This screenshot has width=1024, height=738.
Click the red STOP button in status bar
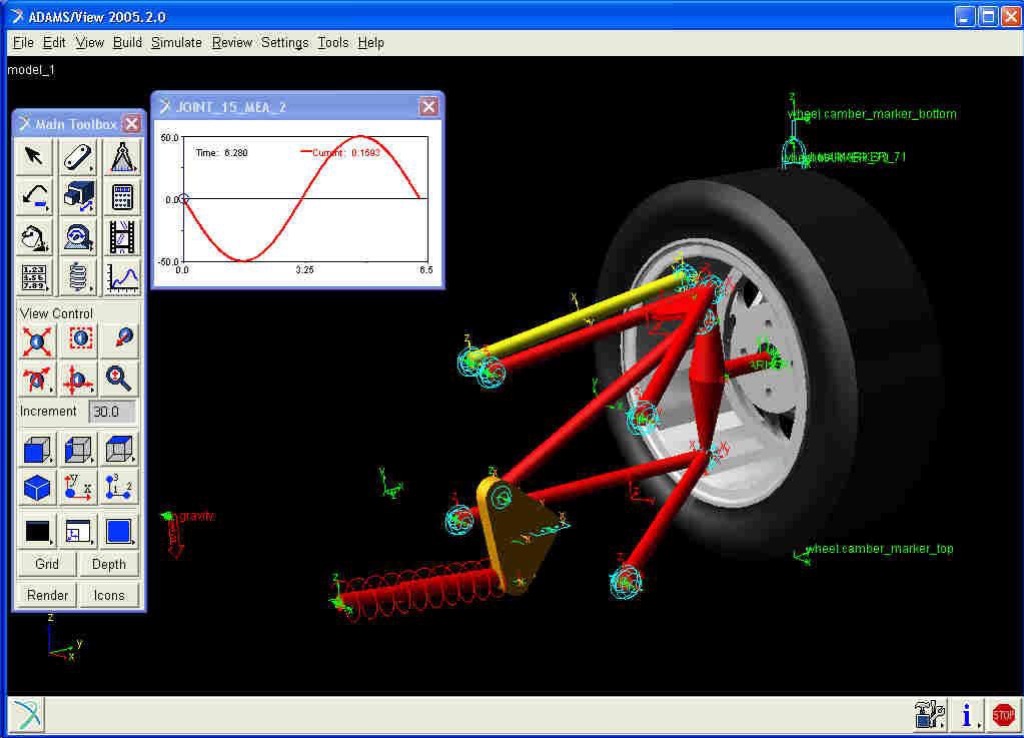click(x=1003, y=715)
